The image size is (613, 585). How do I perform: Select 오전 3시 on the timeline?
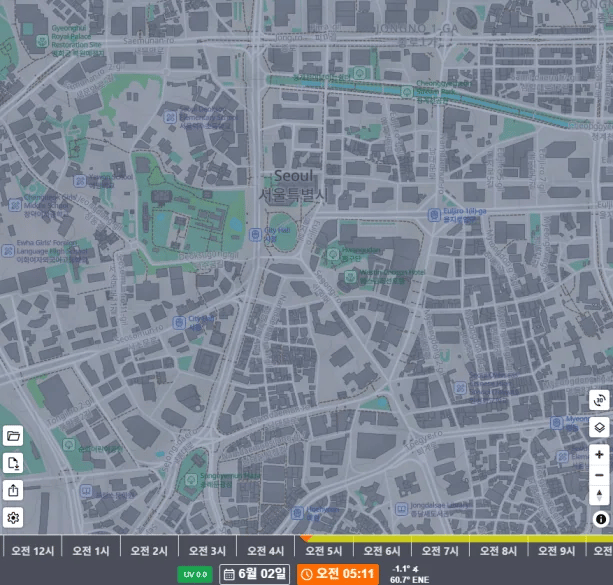(207, 551)
